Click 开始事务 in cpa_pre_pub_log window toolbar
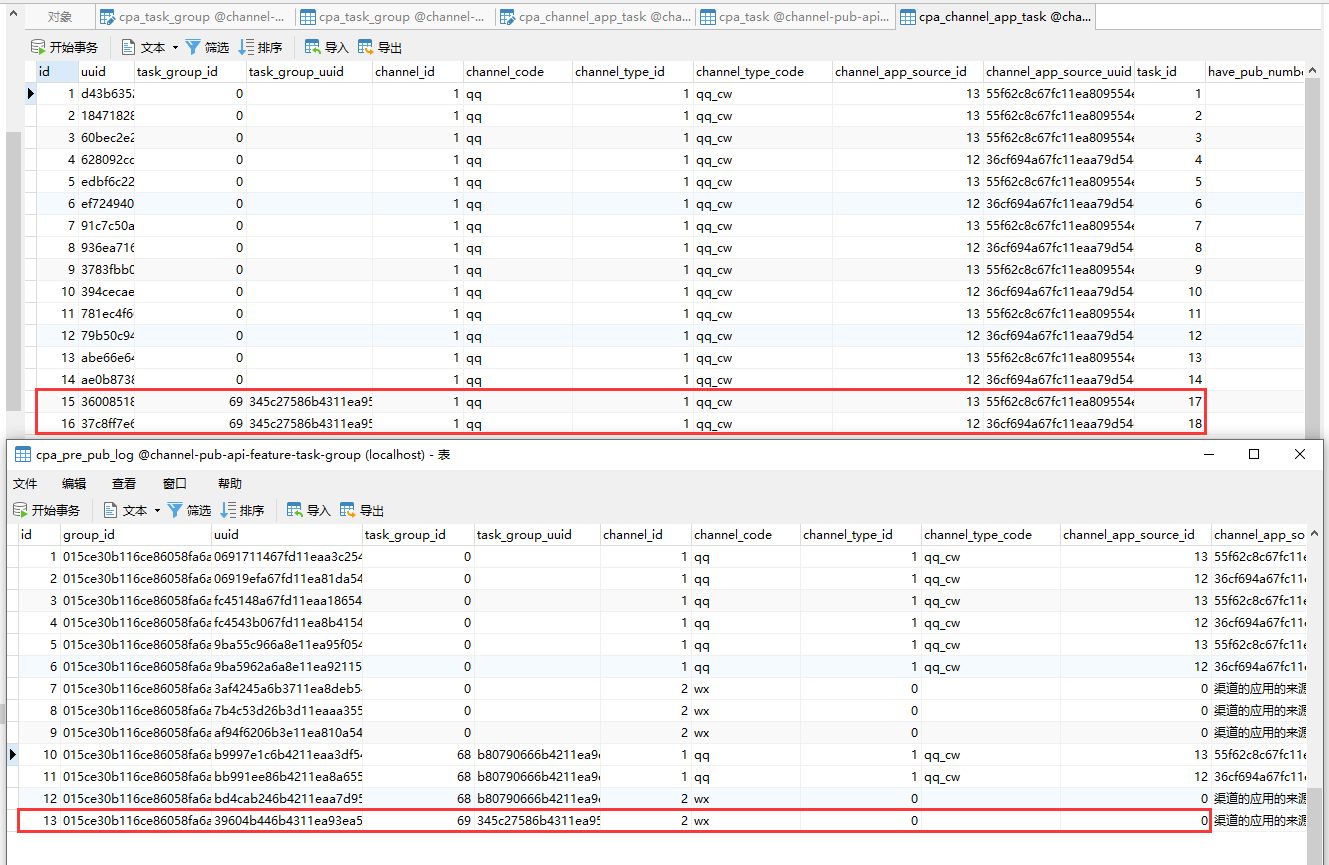Screen dimensions: 1329x865 coord(46,510)
